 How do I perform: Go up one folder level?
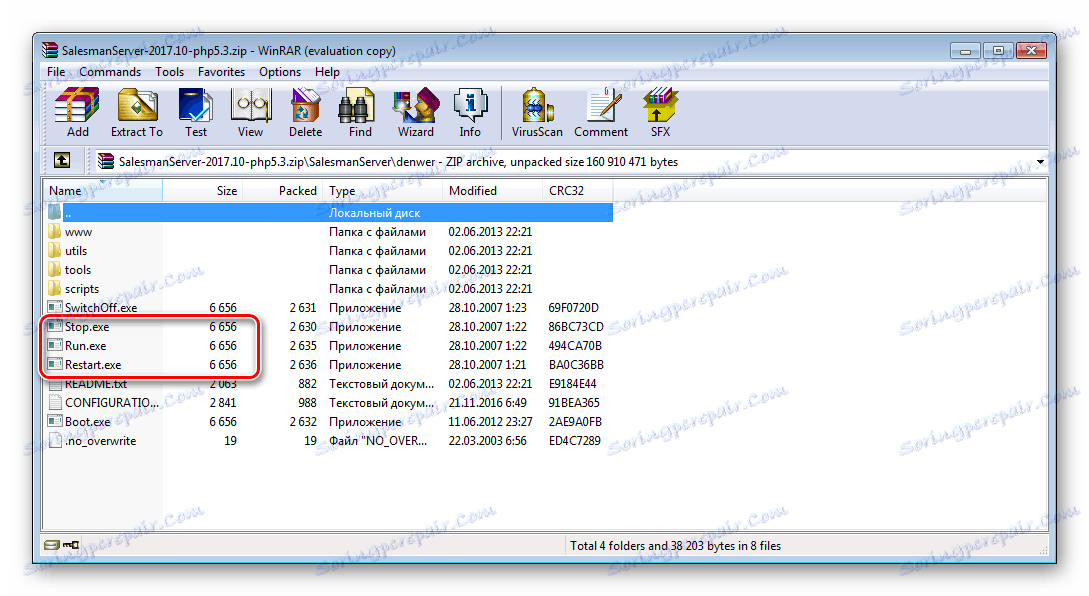(62, 161)
